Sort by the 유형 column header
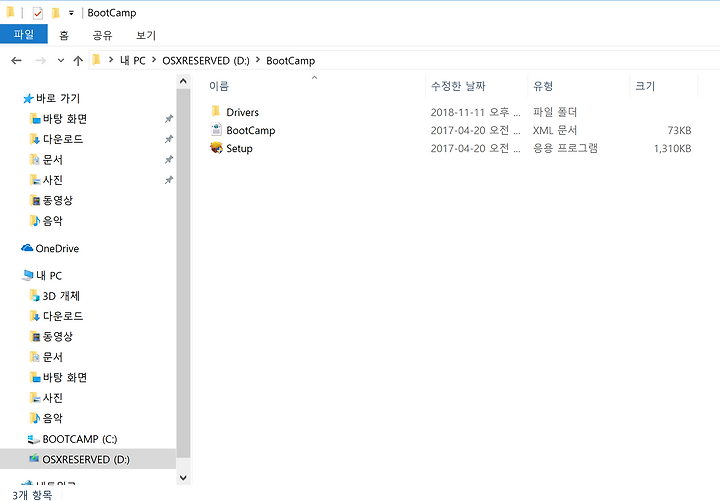The image size is (720, 501). [543, 86]
